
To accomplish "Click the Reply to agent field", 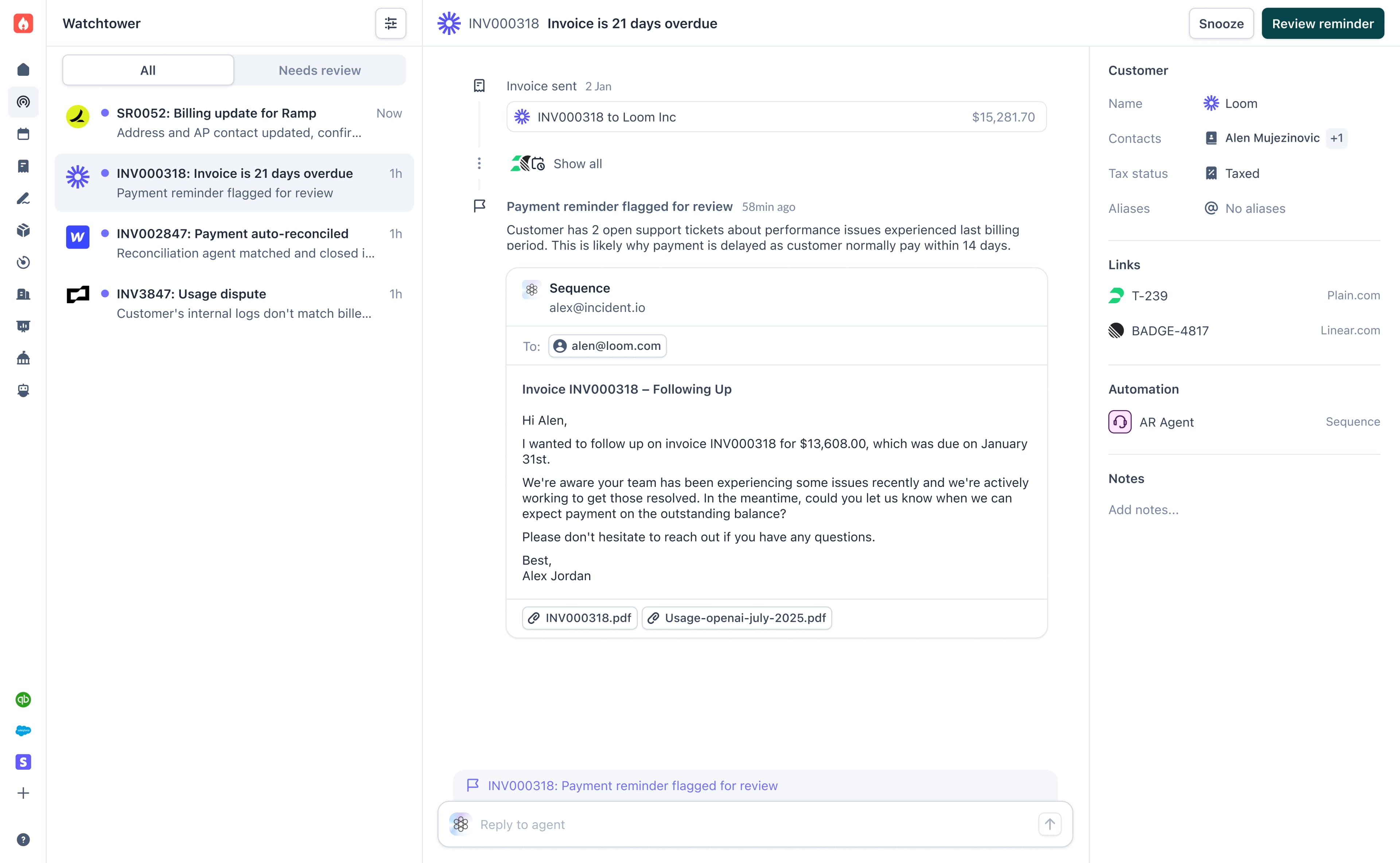I will point(754,824).
